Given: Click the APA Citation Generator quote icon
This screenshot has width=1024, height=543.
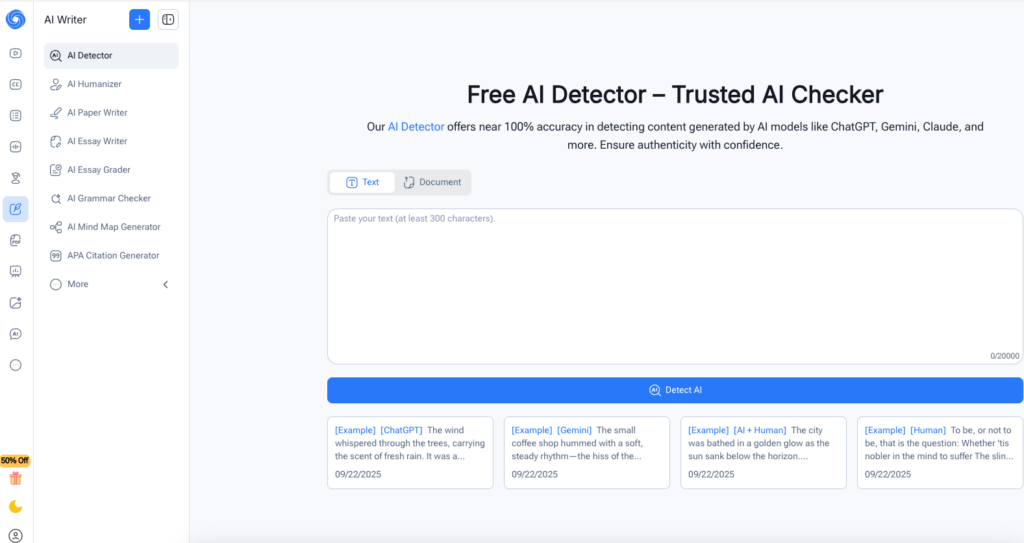Looking at the screenshot, I should tap(56, 255).
